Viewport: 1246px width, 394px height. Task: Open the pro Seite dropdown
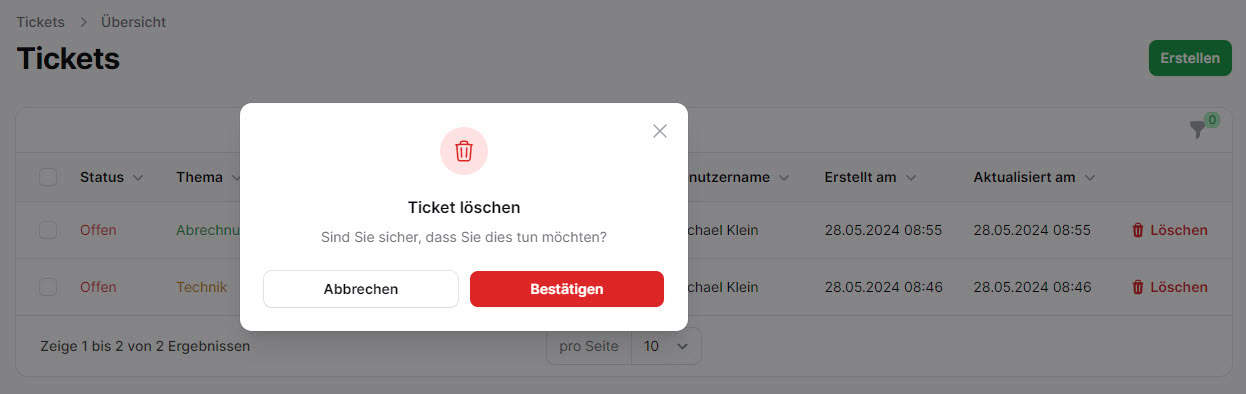666,346
